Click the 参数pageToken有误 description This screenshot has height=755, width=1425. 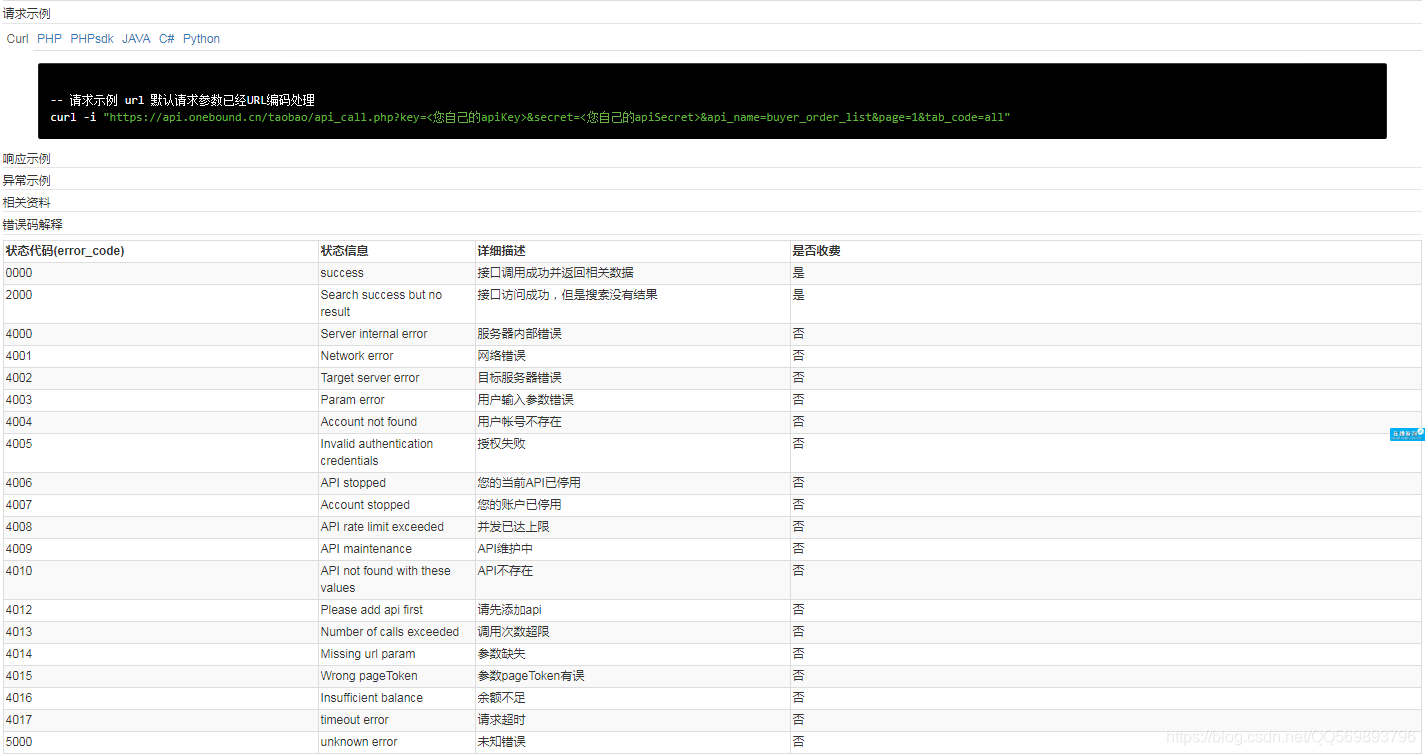pos(632,676)
